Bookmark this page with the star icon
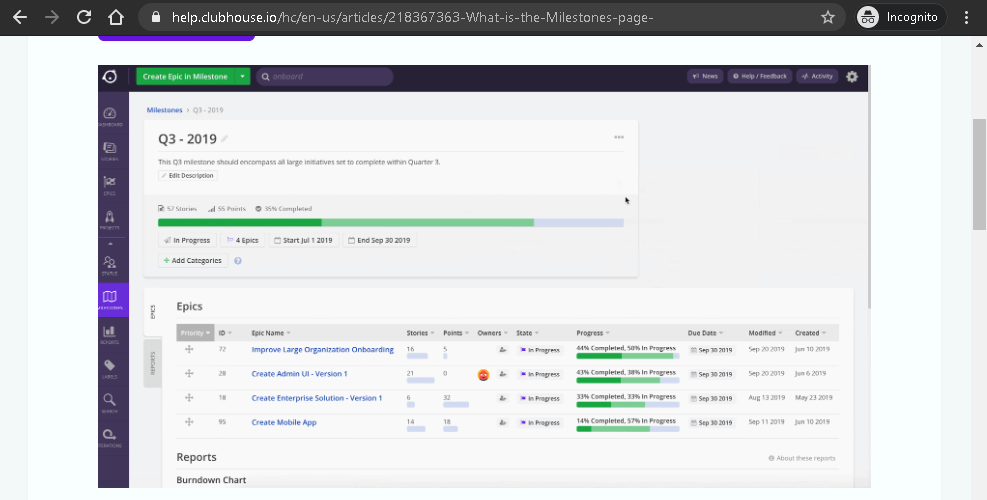Viewport: 987px width, 500px height. [828, 17]
